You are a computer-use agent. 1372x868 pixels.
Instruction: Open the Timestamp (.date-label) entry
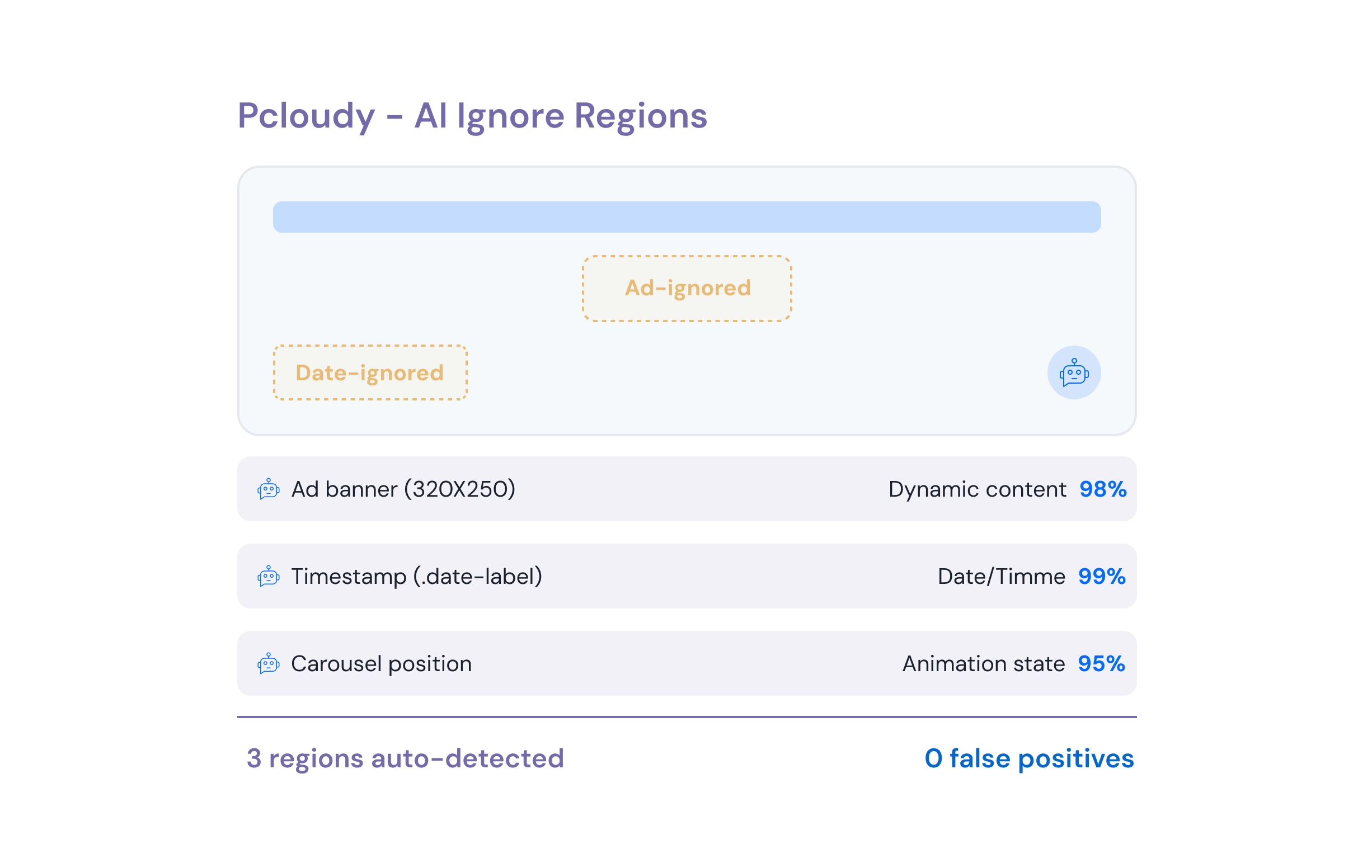pyautogui.click(x=416, y=577)
